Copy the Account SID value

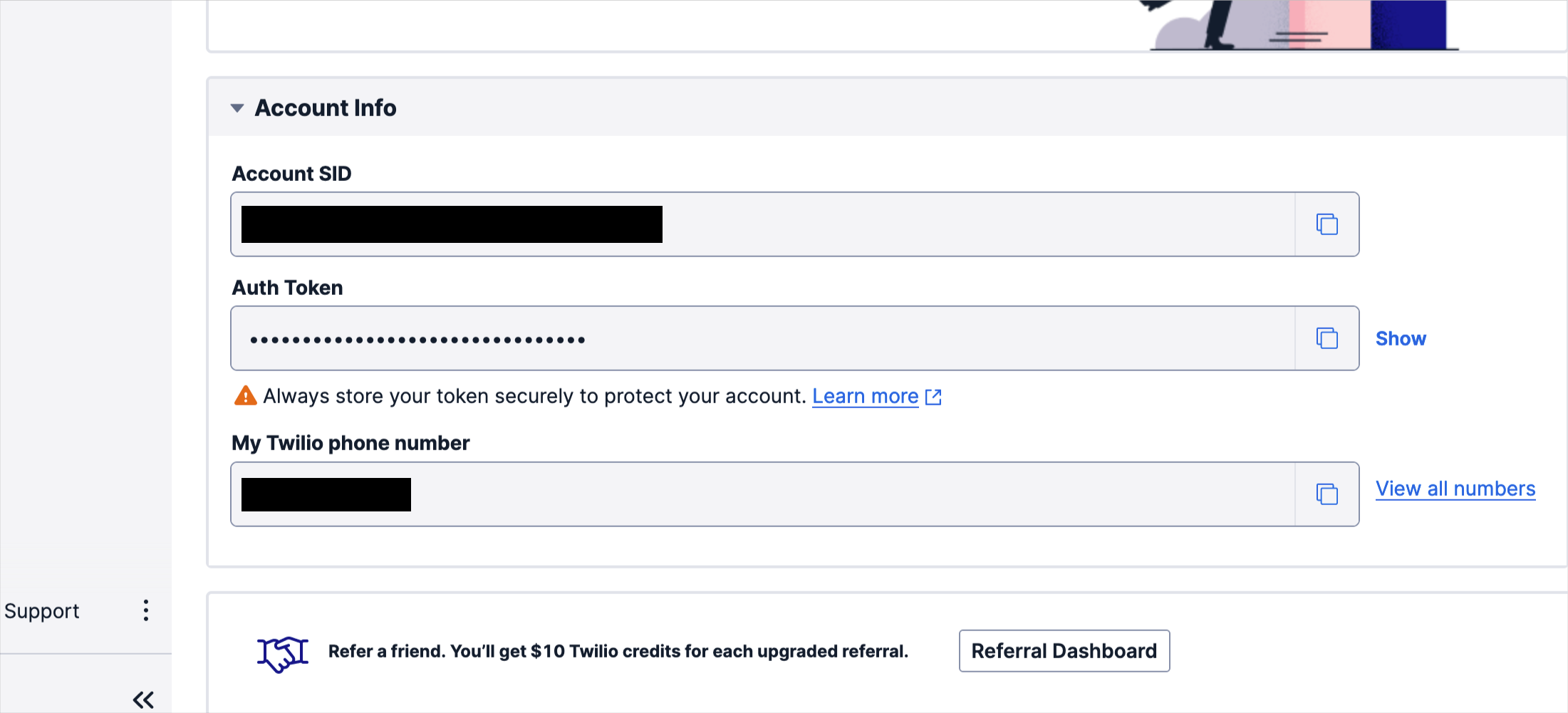click(1326, 224)
